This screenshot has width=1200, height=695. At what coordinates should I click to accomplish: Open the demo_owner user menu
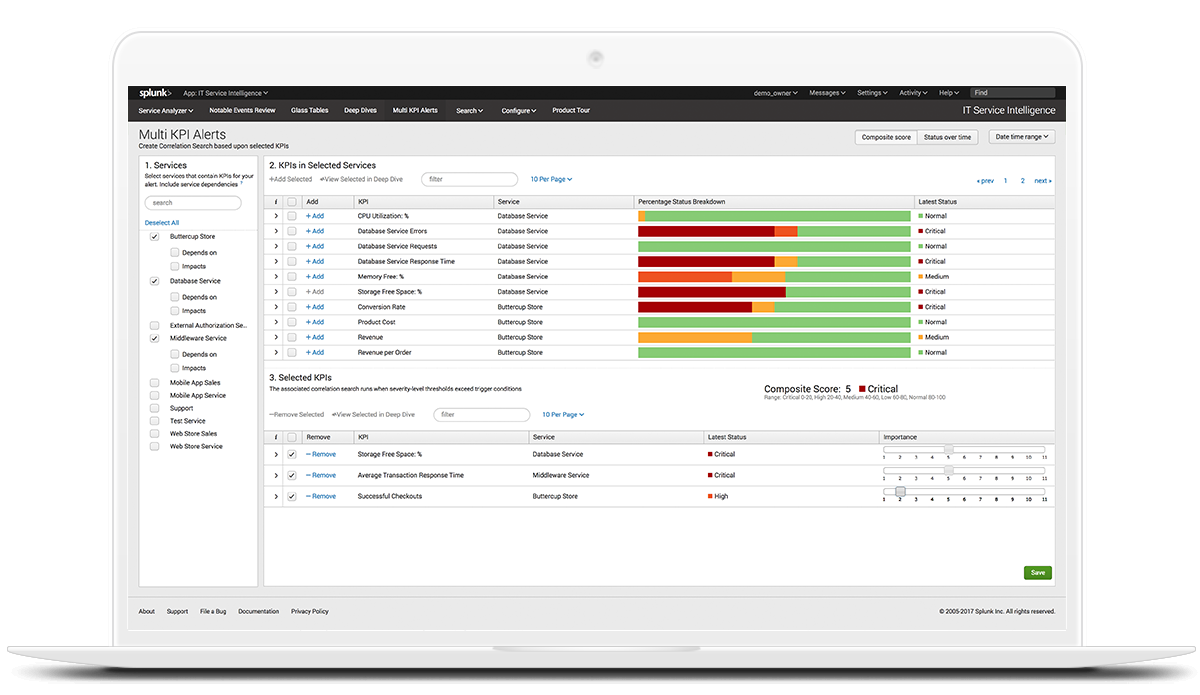pyautogui.click(x=776, y=93)
